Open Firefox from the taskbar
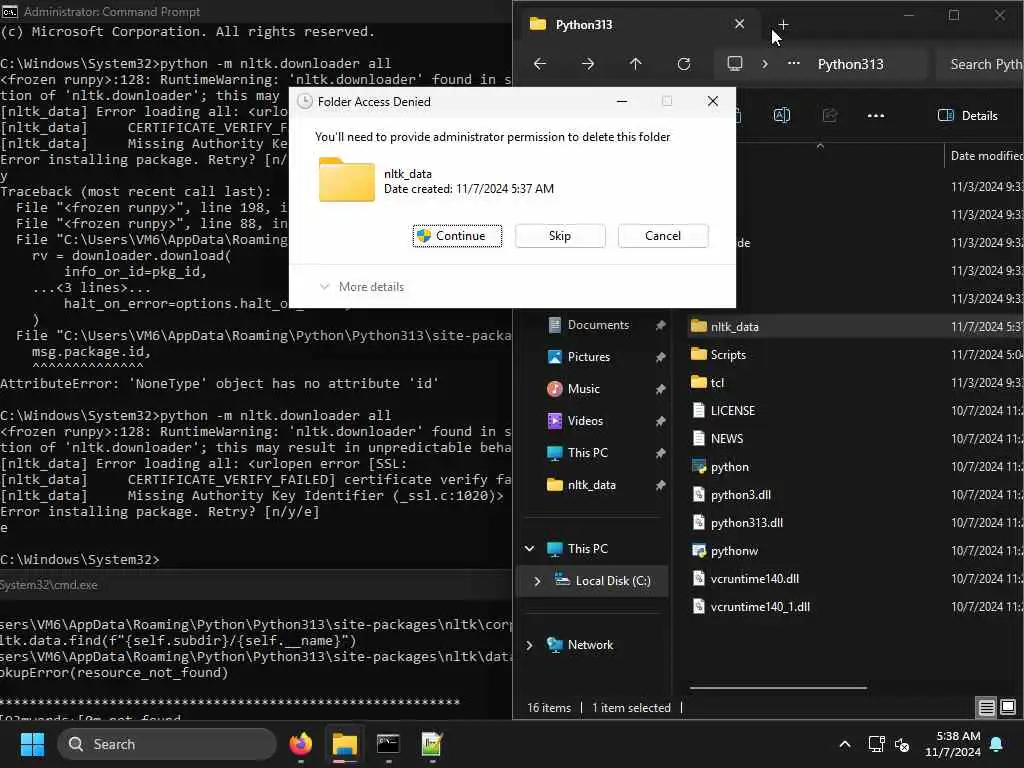This screenshot has width=1024, height=768. (x=300, y=744)
